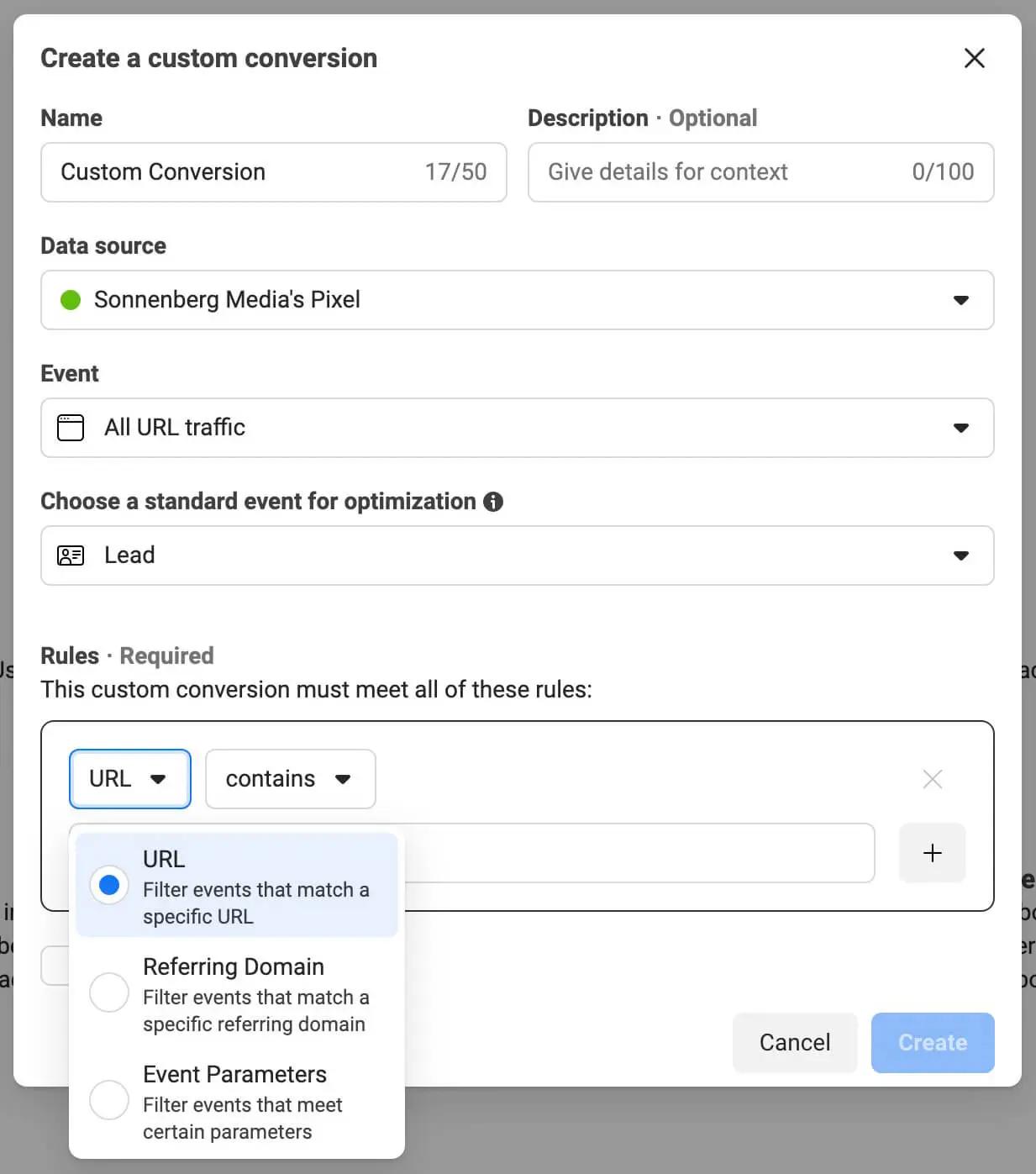Viewport: 1036px width, 1174px height.
Task: Click the Description optional input field
Action: tap(761, 172)
